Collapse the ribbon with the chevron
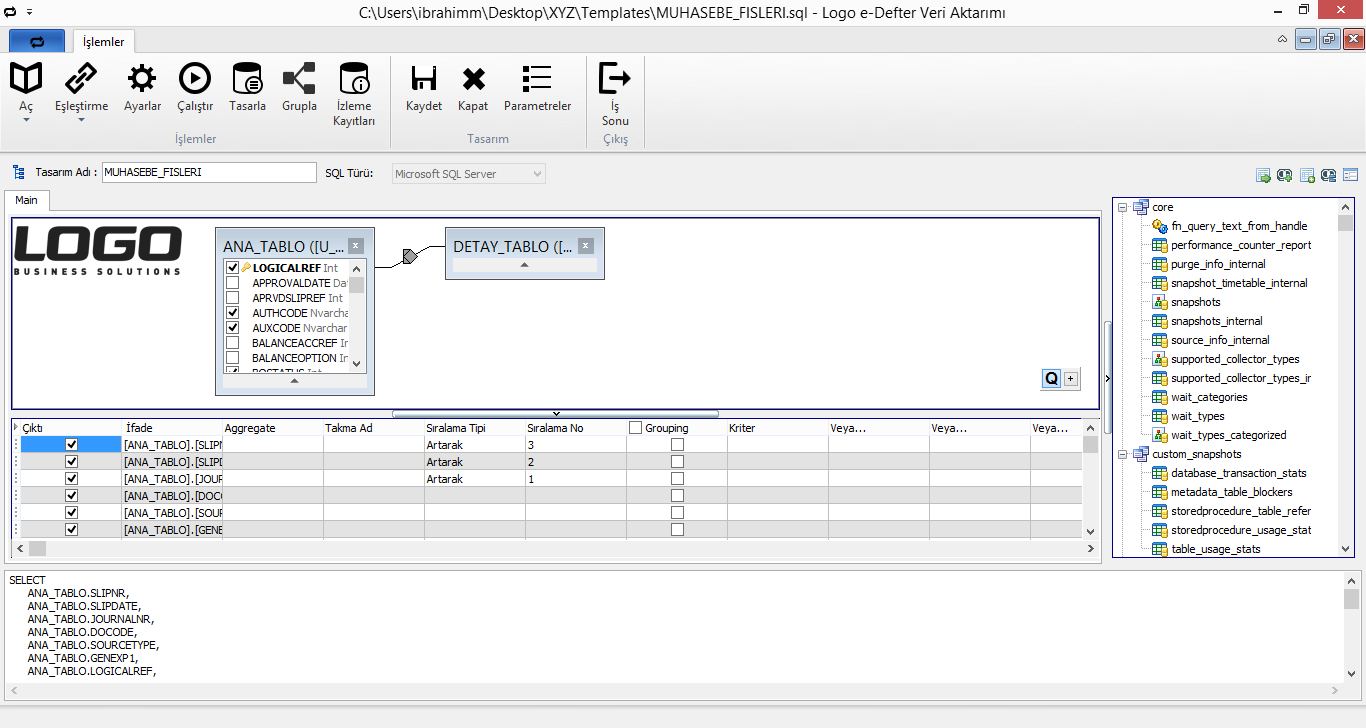Screen dimensions: 1366x728 point(1283,40)
